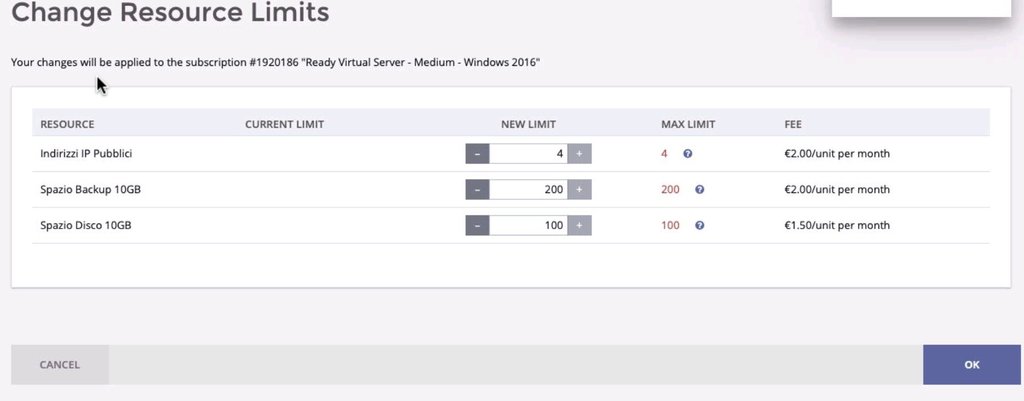Select the NEW LIMIT column header
The image size is (1024, 401).
528,125
